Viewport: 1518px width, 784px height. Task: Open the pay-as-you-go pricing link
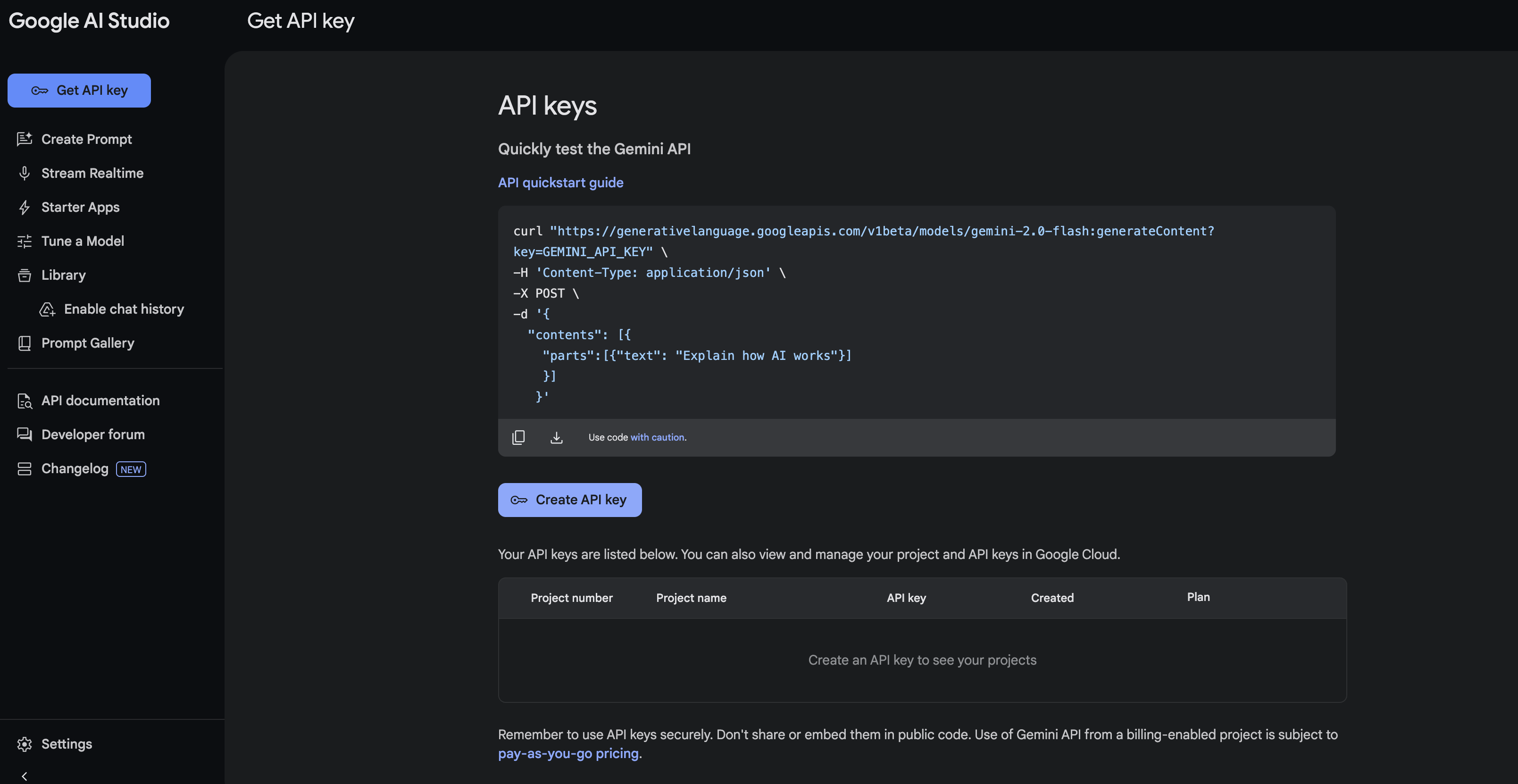tap(567, 753)
